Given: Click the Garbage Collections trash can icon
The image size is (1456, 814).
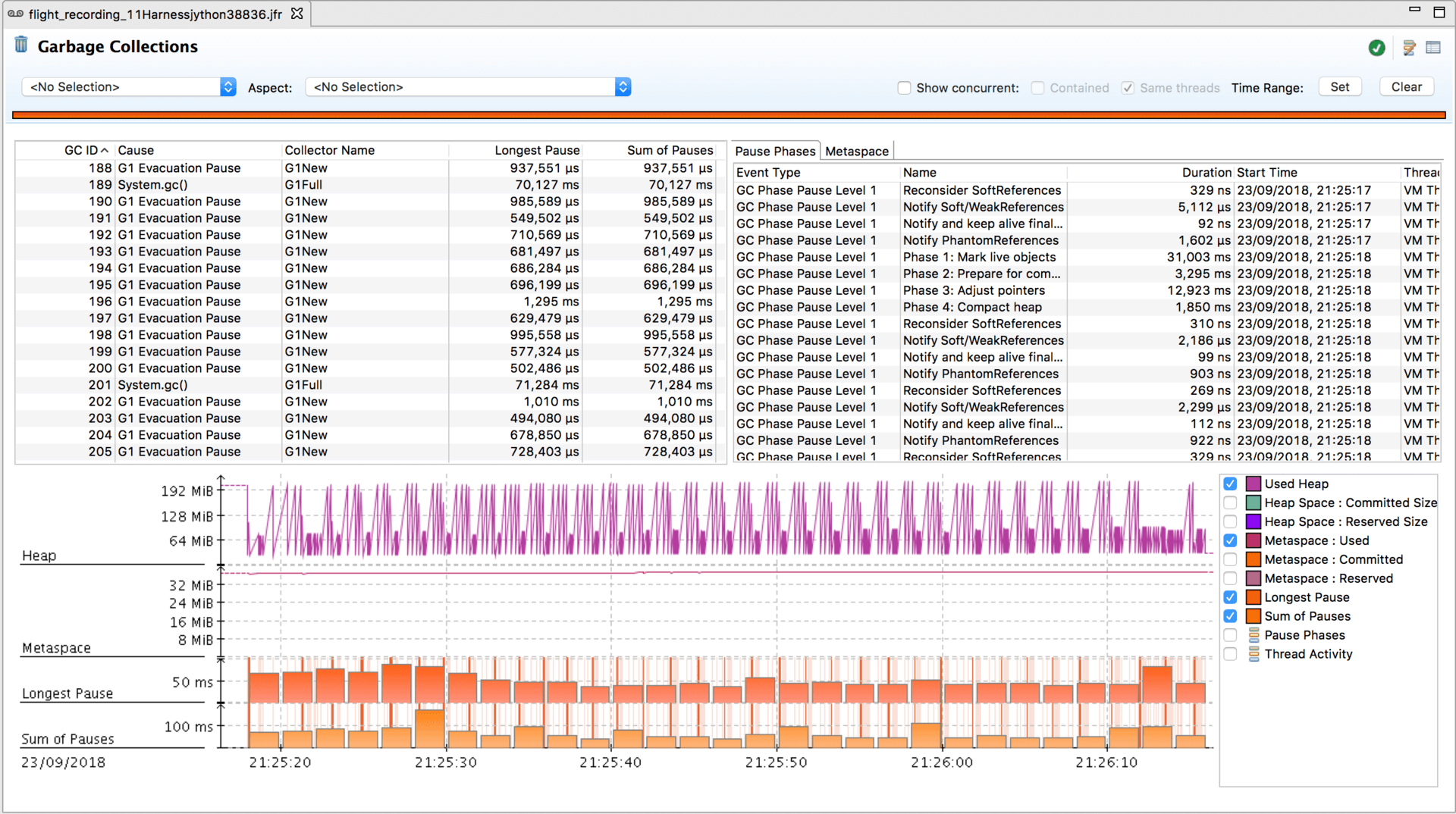Looking at the screenshot, I should pos(21,45).
